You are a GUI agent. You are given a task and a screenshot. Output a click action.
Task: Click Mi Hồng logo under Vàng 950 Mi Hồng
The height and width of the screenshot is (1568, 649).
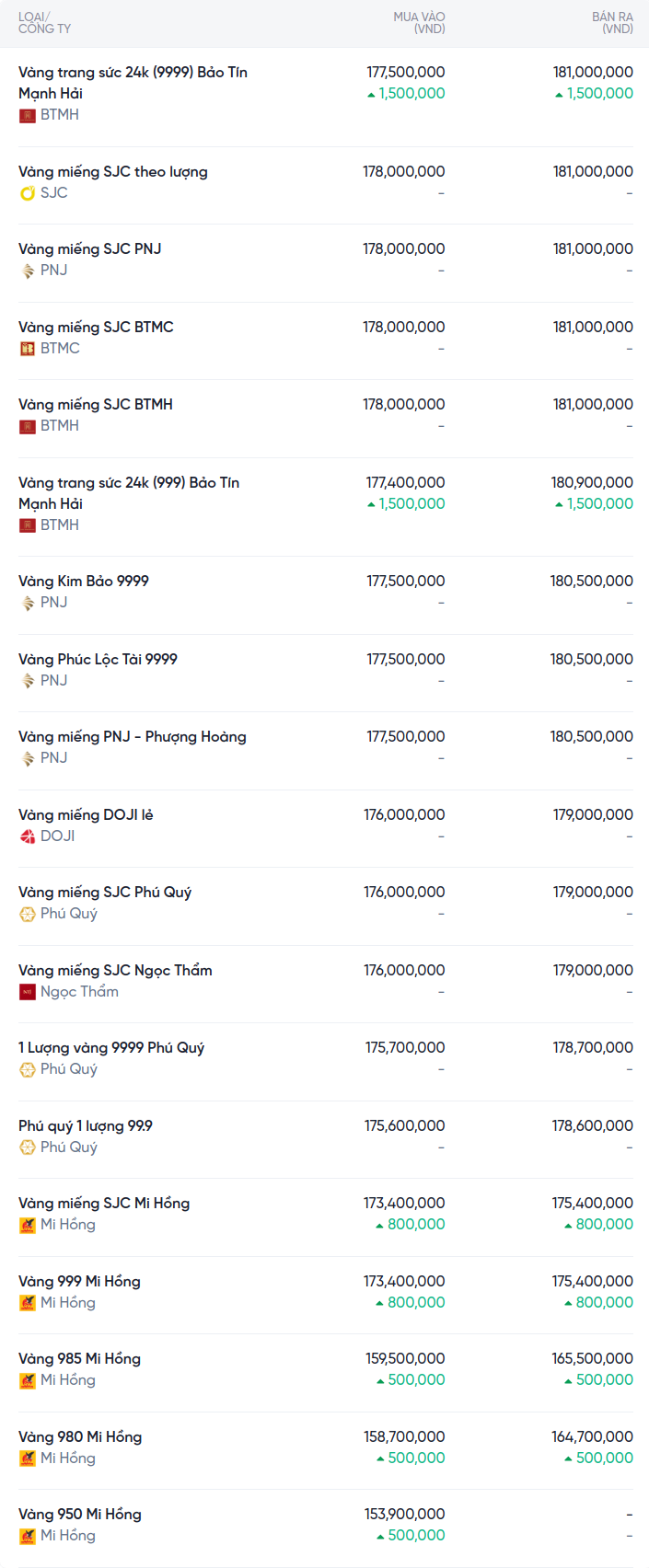(28, 1536)
